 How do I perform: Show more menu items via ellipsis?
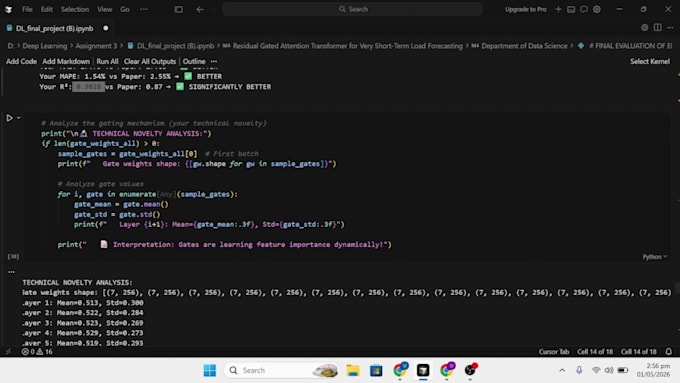pyautogui.click(x=144, y=9)
